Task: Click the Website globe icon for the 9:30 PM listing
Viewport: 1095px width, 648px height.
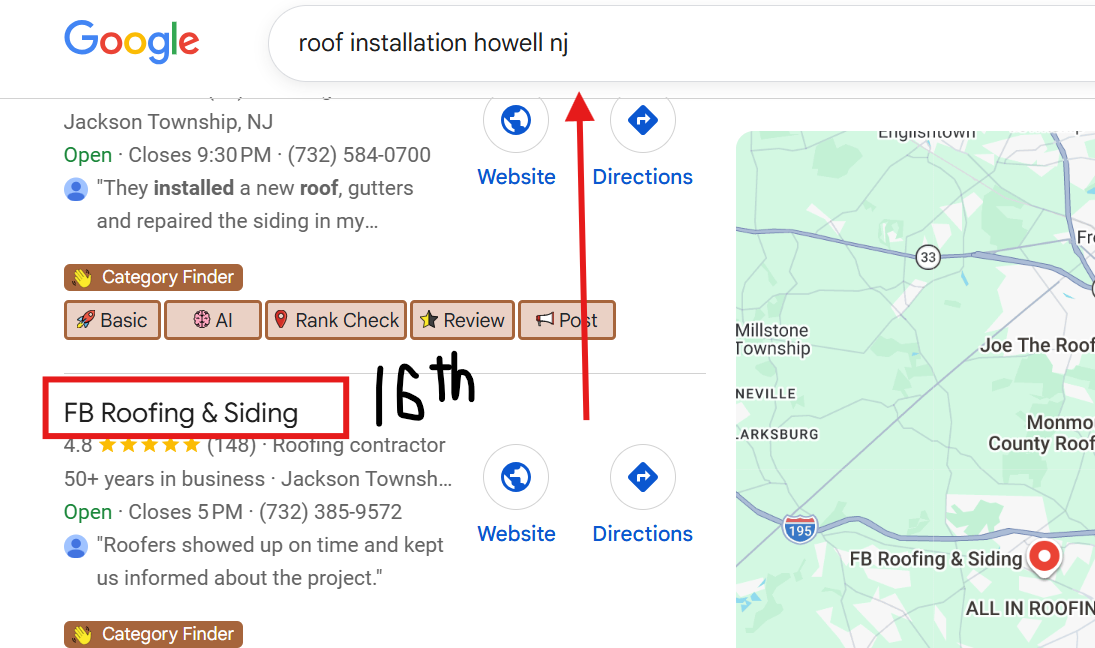Action: click(516, 121)
